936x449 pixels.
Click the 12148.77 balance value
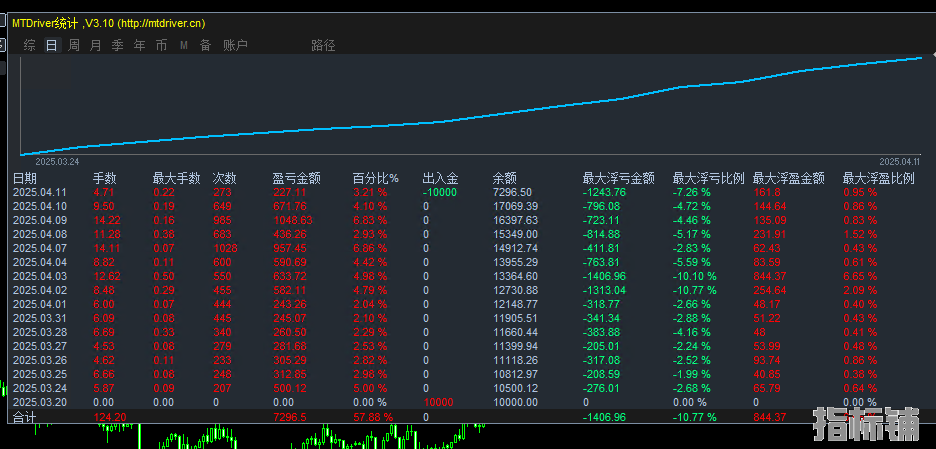click(515, 304)
